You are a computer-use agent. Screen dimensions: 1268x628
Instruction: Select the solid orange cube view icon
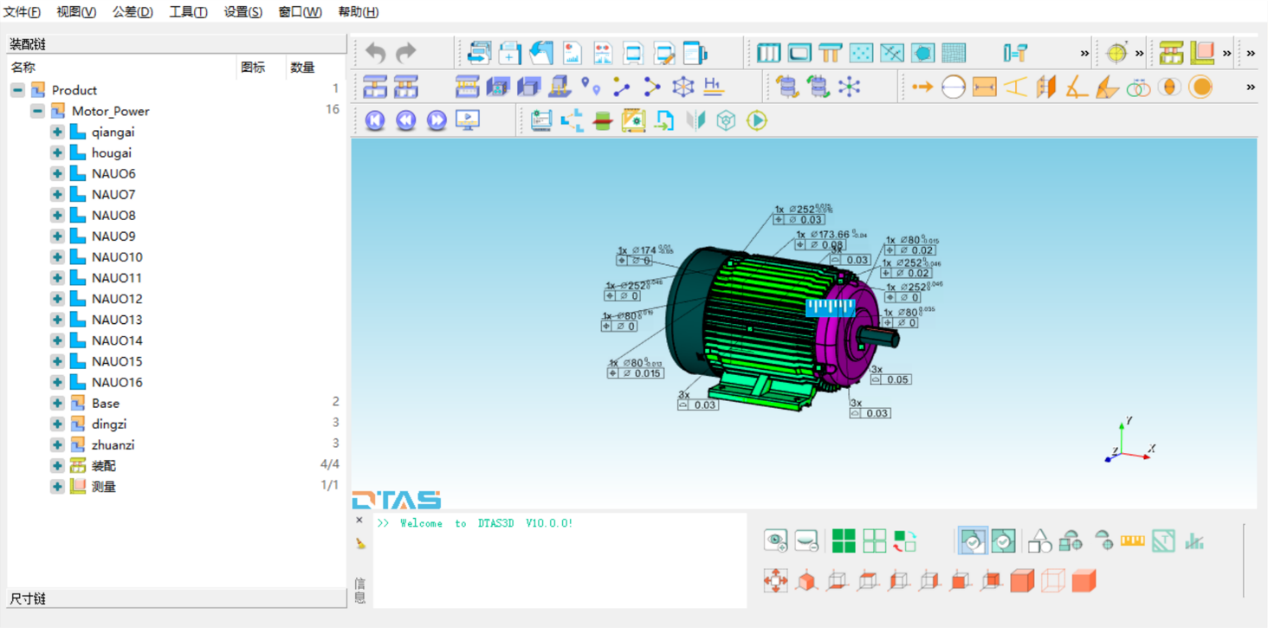click(x=1021, y=580)
